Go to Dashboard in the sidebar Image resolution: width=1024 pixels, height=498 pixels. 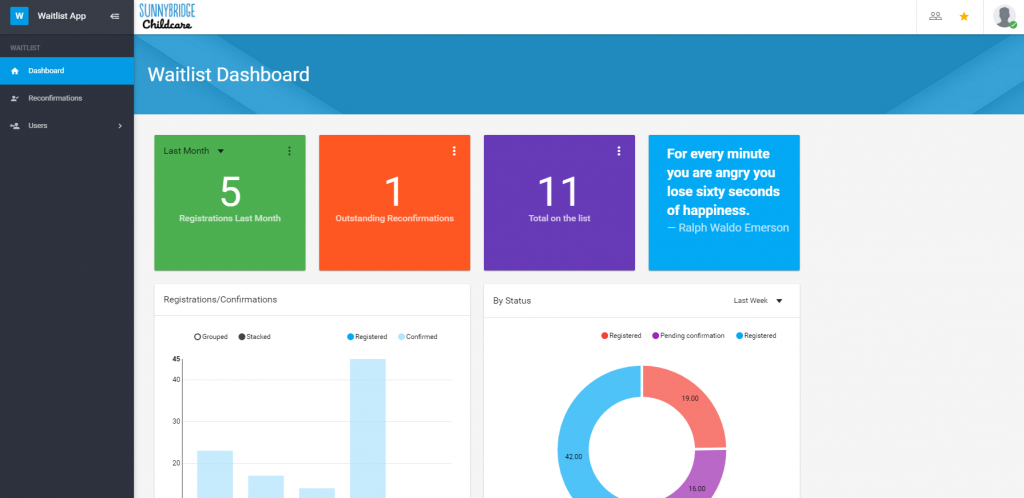[x=46, y=71]
